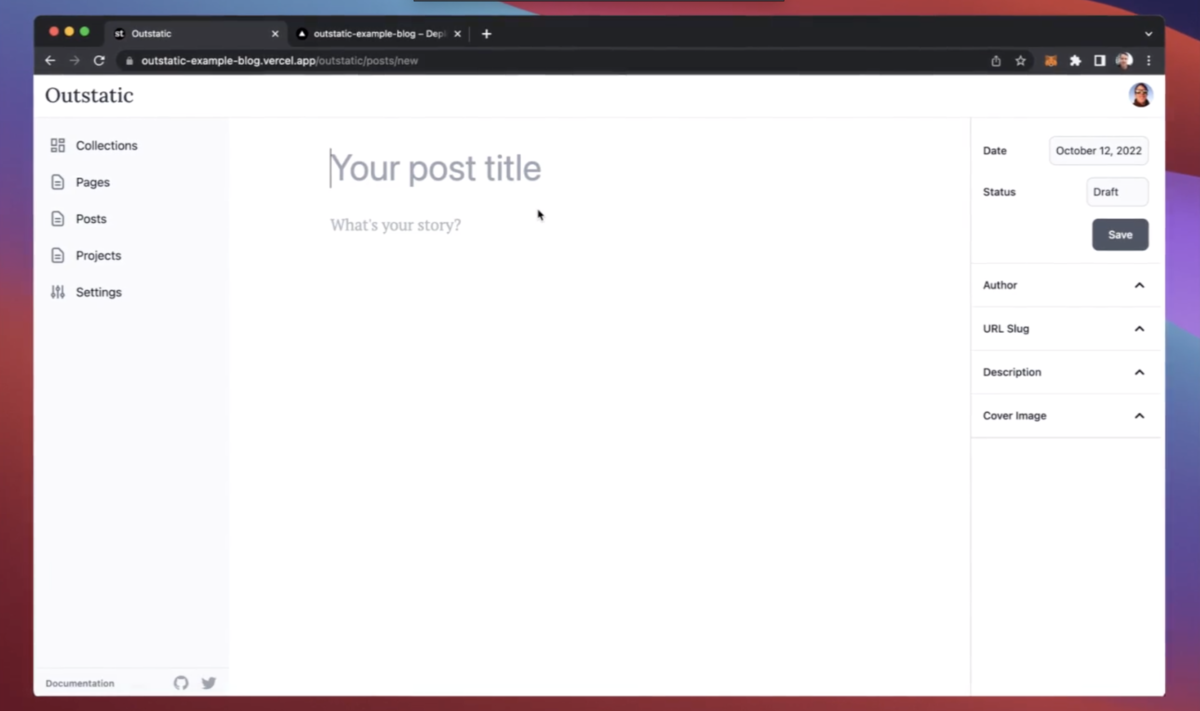Change the Status field from Draft
Image resolution: width=1200 pixels, height=711 pixels.
point(1117,191)
